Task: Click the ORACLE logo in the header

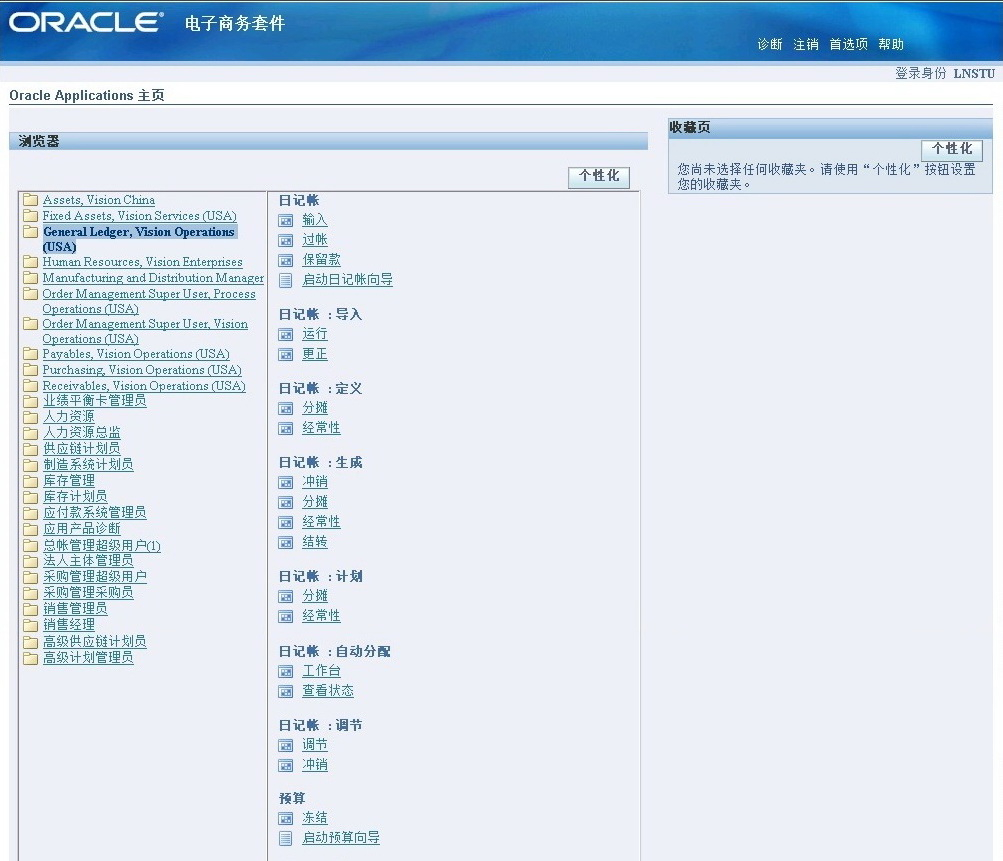Action: [x=86, y=22]
